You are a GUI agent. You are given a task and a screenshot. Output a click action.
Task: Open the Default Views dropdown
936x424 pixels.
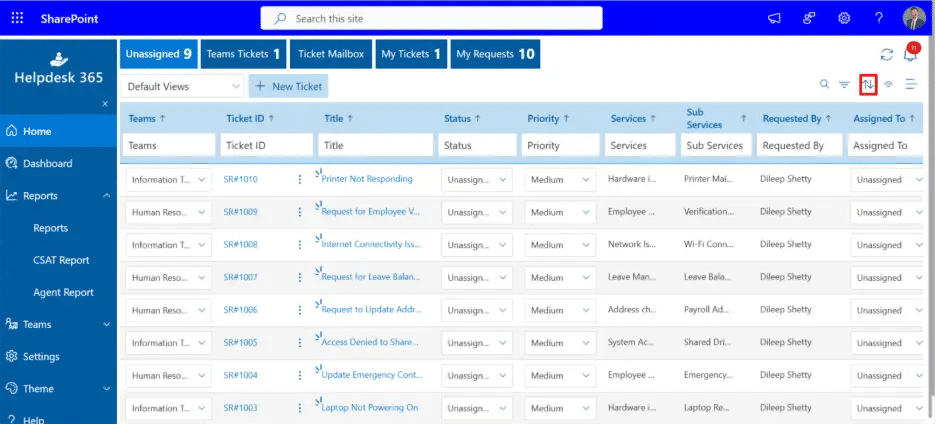[x=182, y=87]
